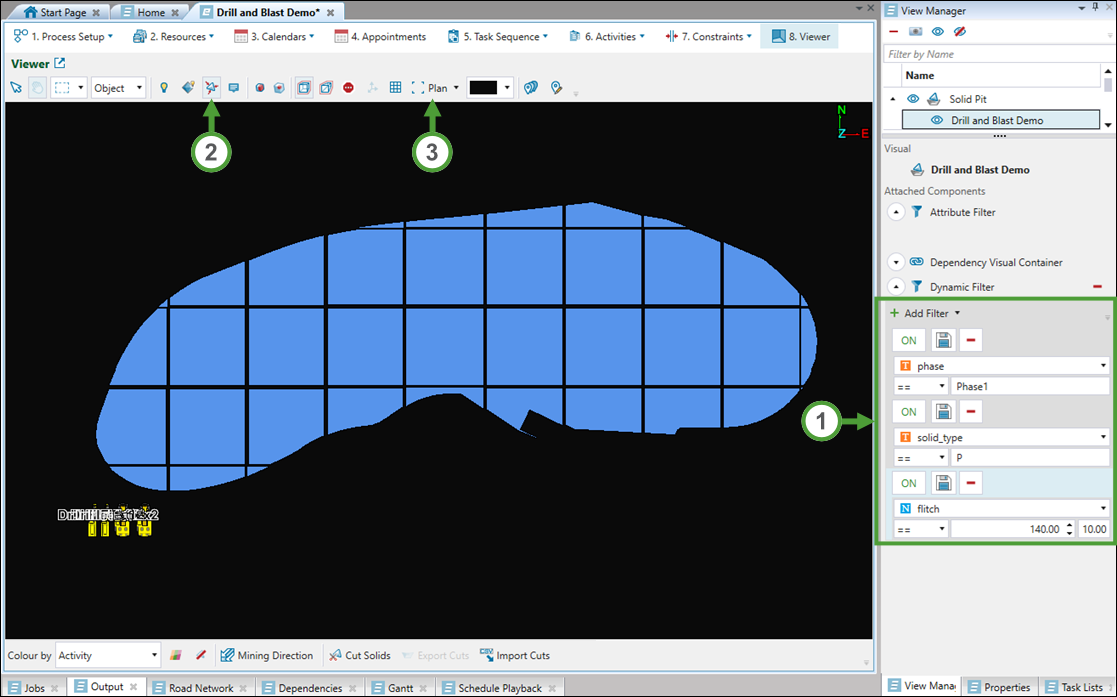Click the red stop-circle icon in toolbar
The width and height of the screenshot is (1117, 697).
coord(348,88)
